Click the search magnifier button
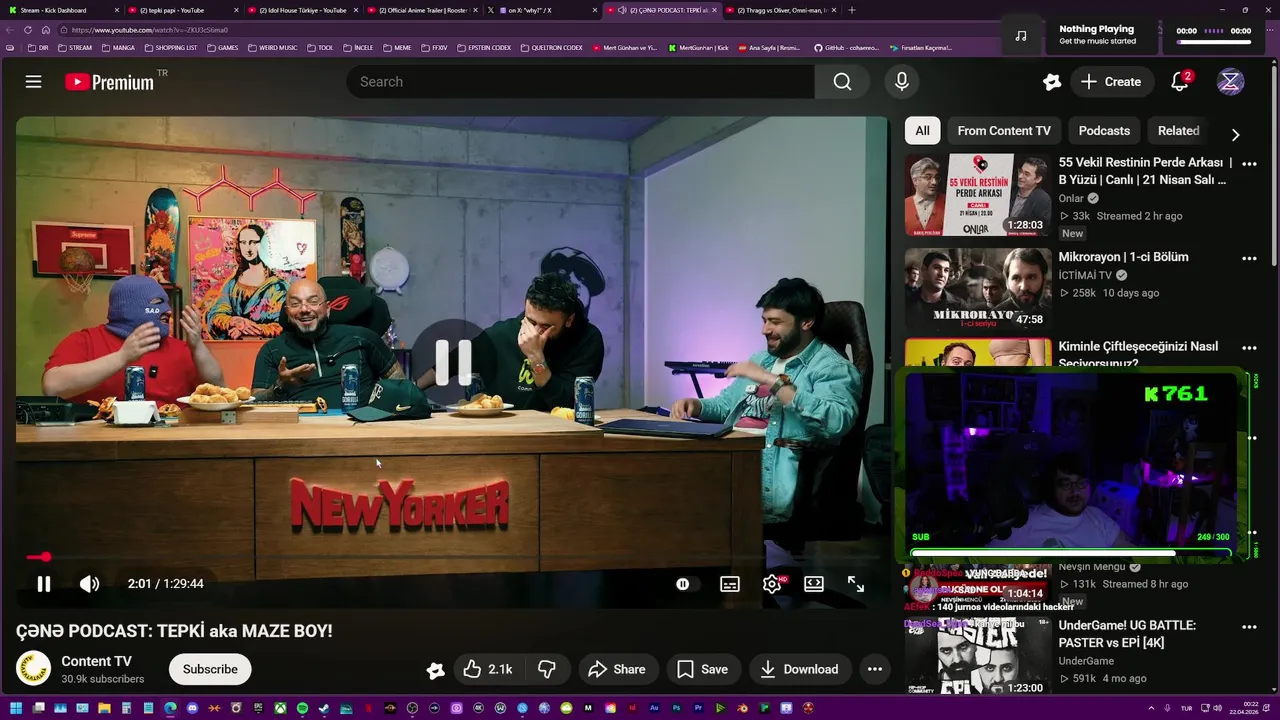1280x720 pixels. pyautogui.click(x=842, y=82)
